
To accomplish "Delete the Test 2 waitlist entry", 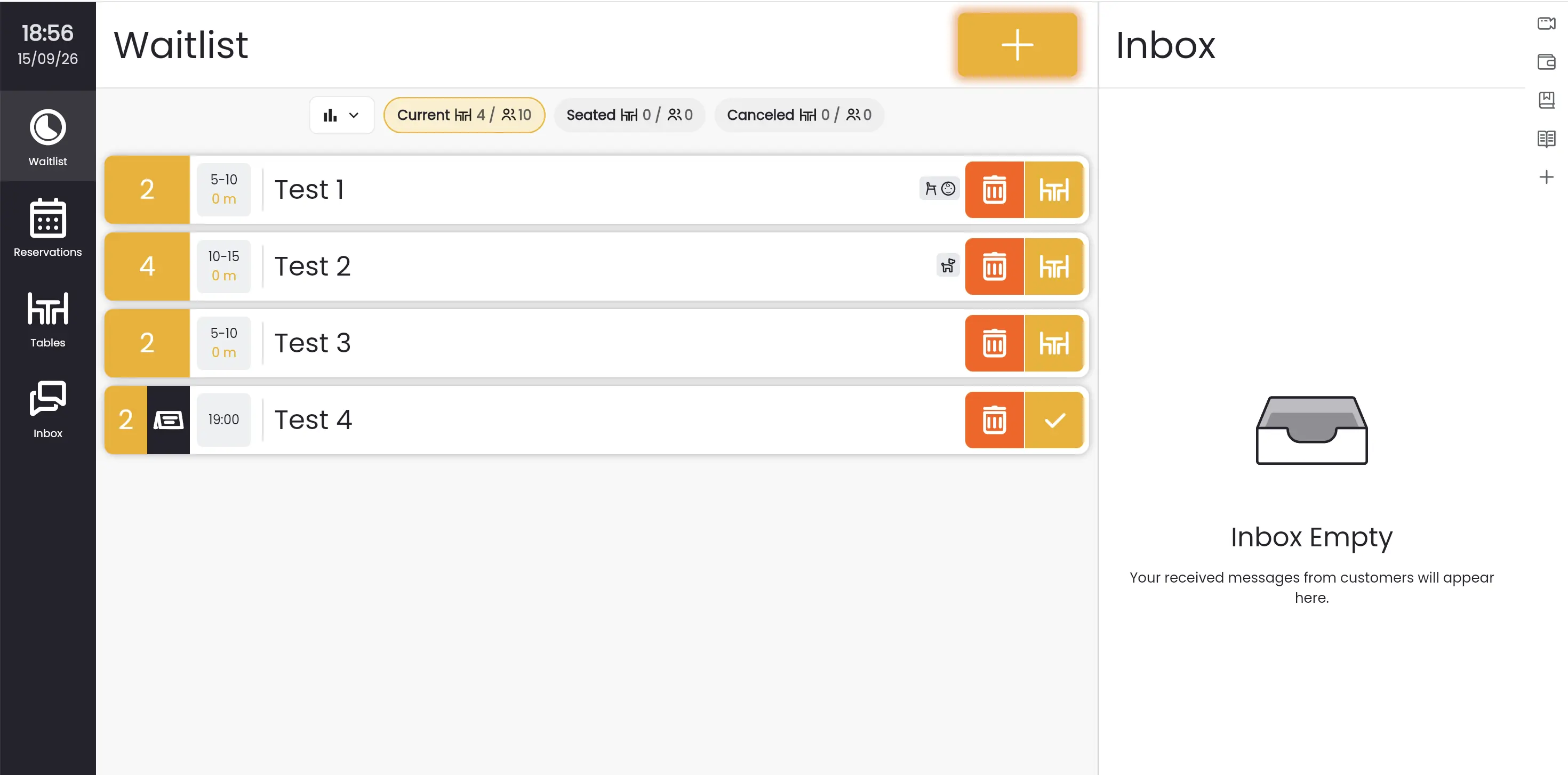I will pos(994,267).
